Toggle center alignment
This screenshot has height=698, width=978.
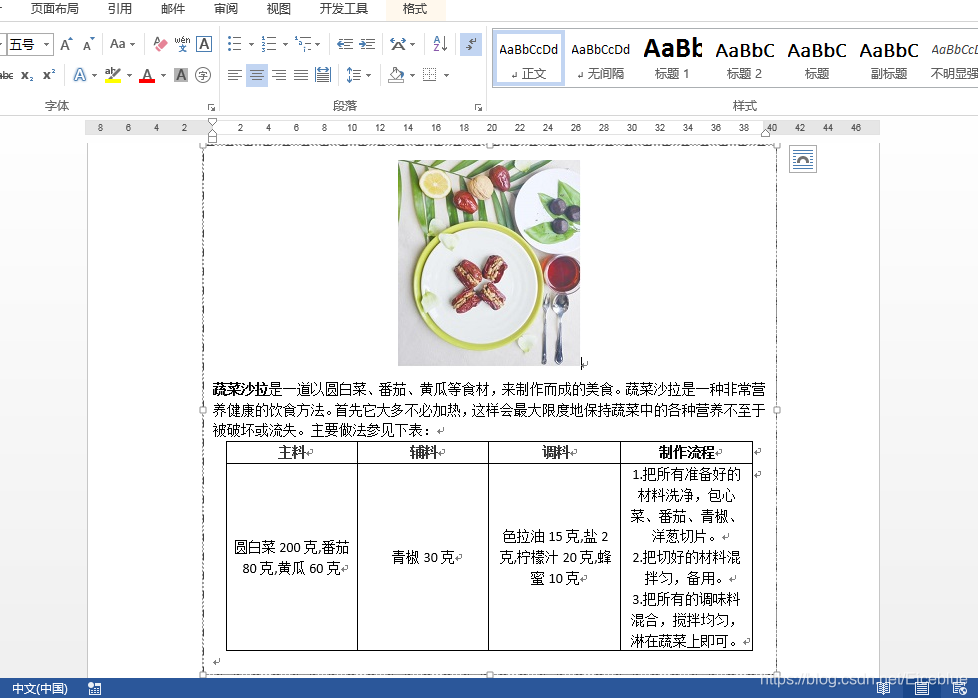coord(257,75)
